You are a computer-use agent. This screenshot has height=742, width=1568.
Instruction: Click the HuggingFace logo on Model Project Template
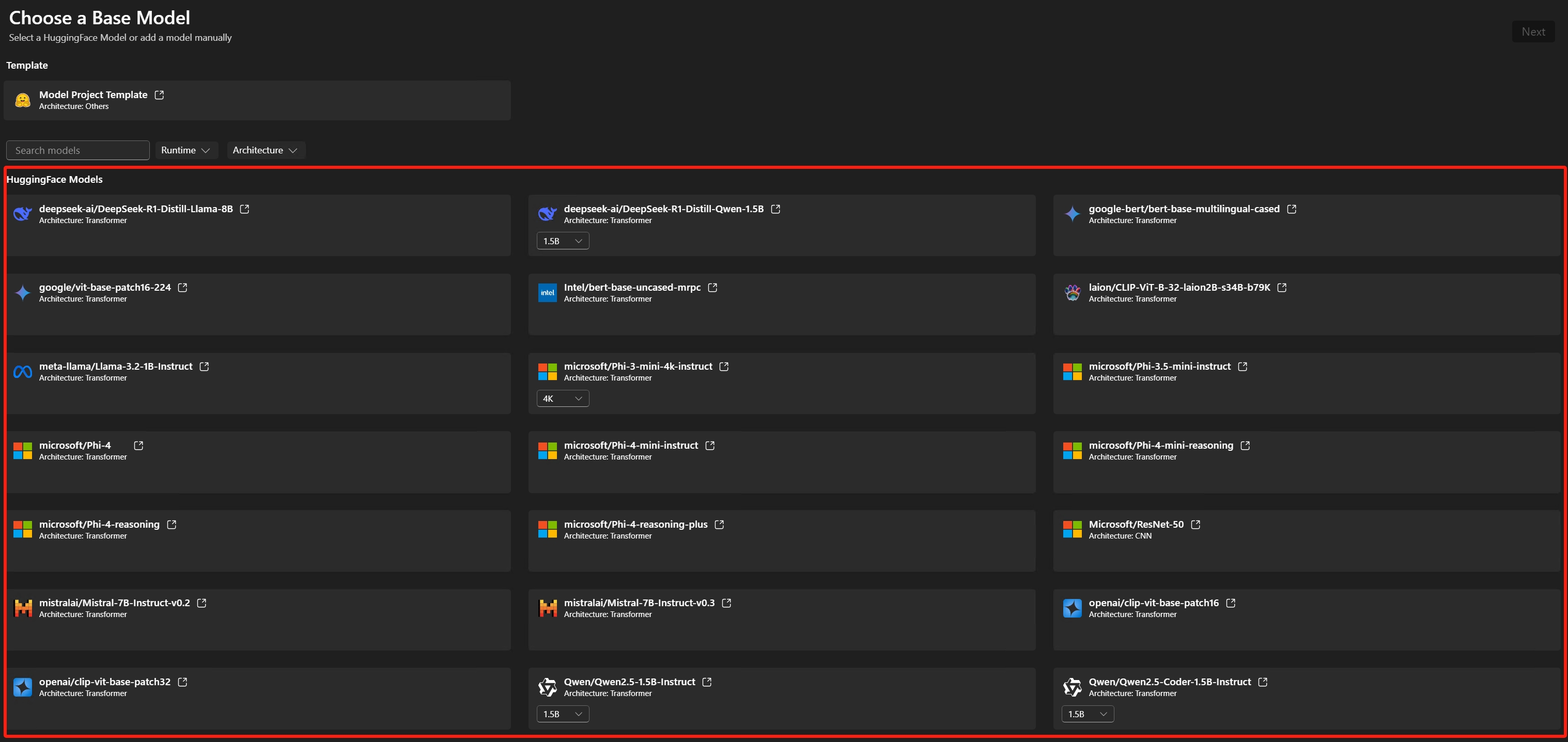23,100
